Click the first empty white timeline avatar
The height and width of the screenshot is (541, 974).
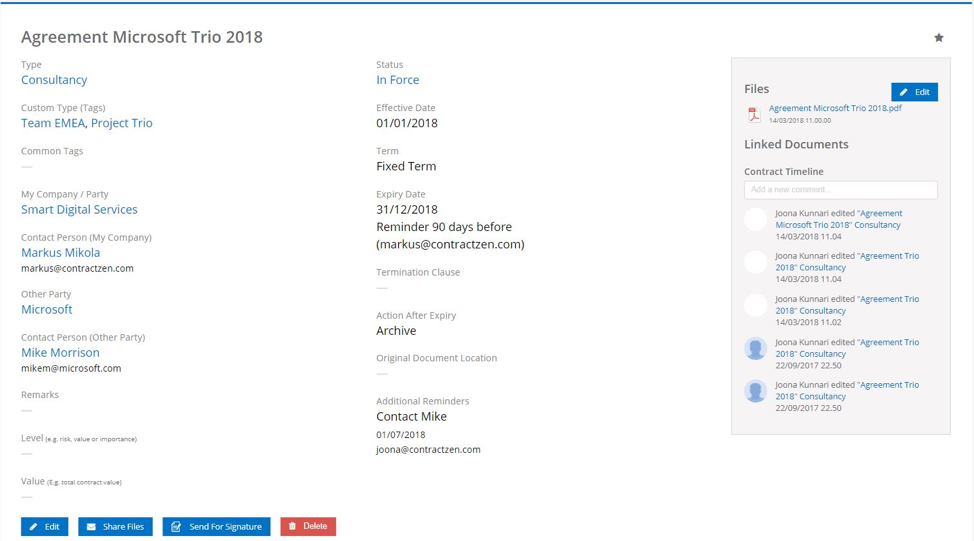pyautogui.click(x=755, y=219)
